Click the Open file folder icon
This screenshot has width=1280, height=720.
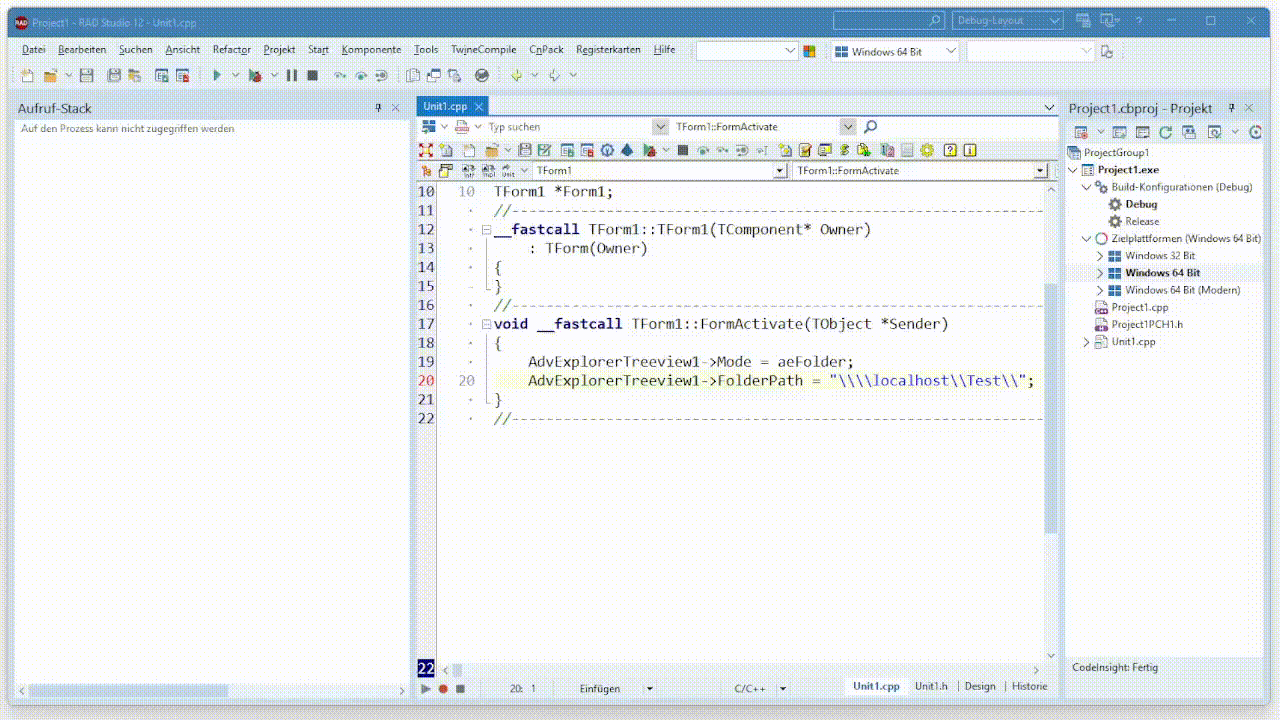[x=50, y=75]
